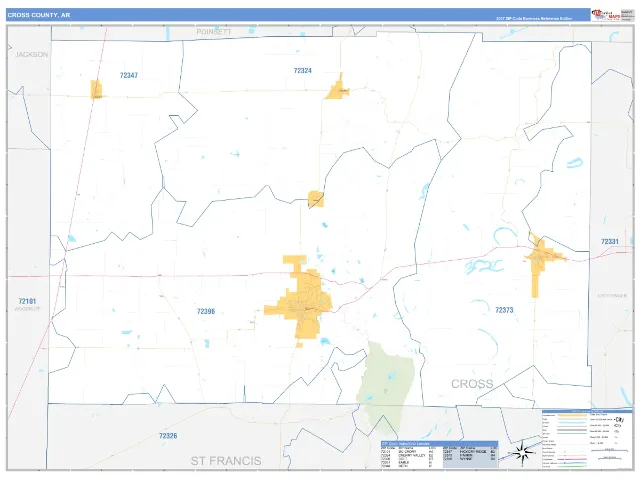Click the ZIP Code index legend header

point(439,444)
